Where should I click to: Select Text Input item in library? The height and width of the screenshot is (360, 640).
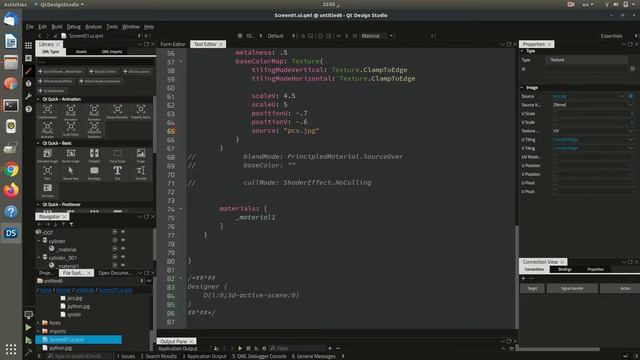point(47,190)
